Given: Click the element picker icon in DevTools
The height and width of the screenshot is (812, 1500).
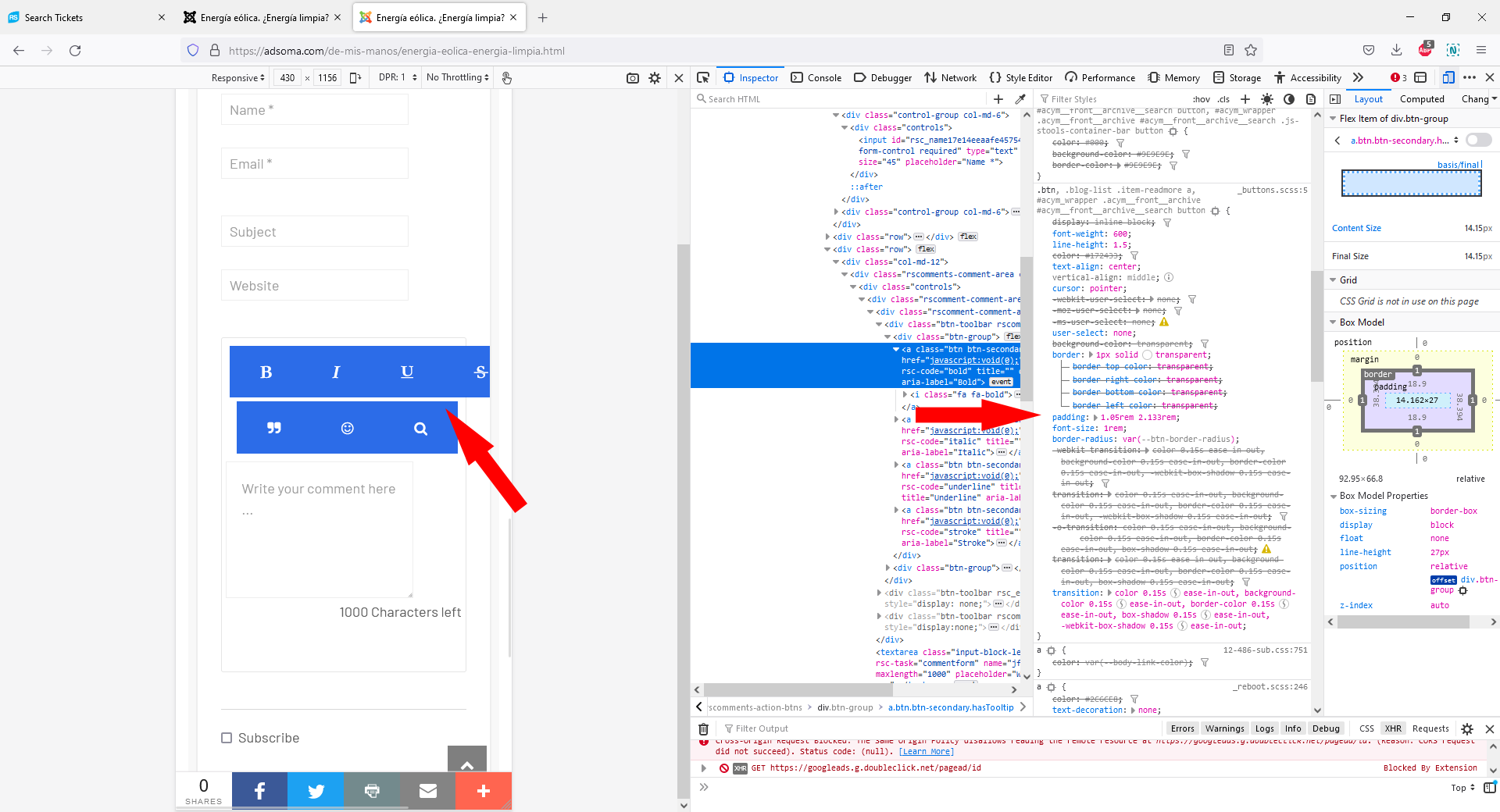Looking at the screenshot, I should tap(703, 77).
